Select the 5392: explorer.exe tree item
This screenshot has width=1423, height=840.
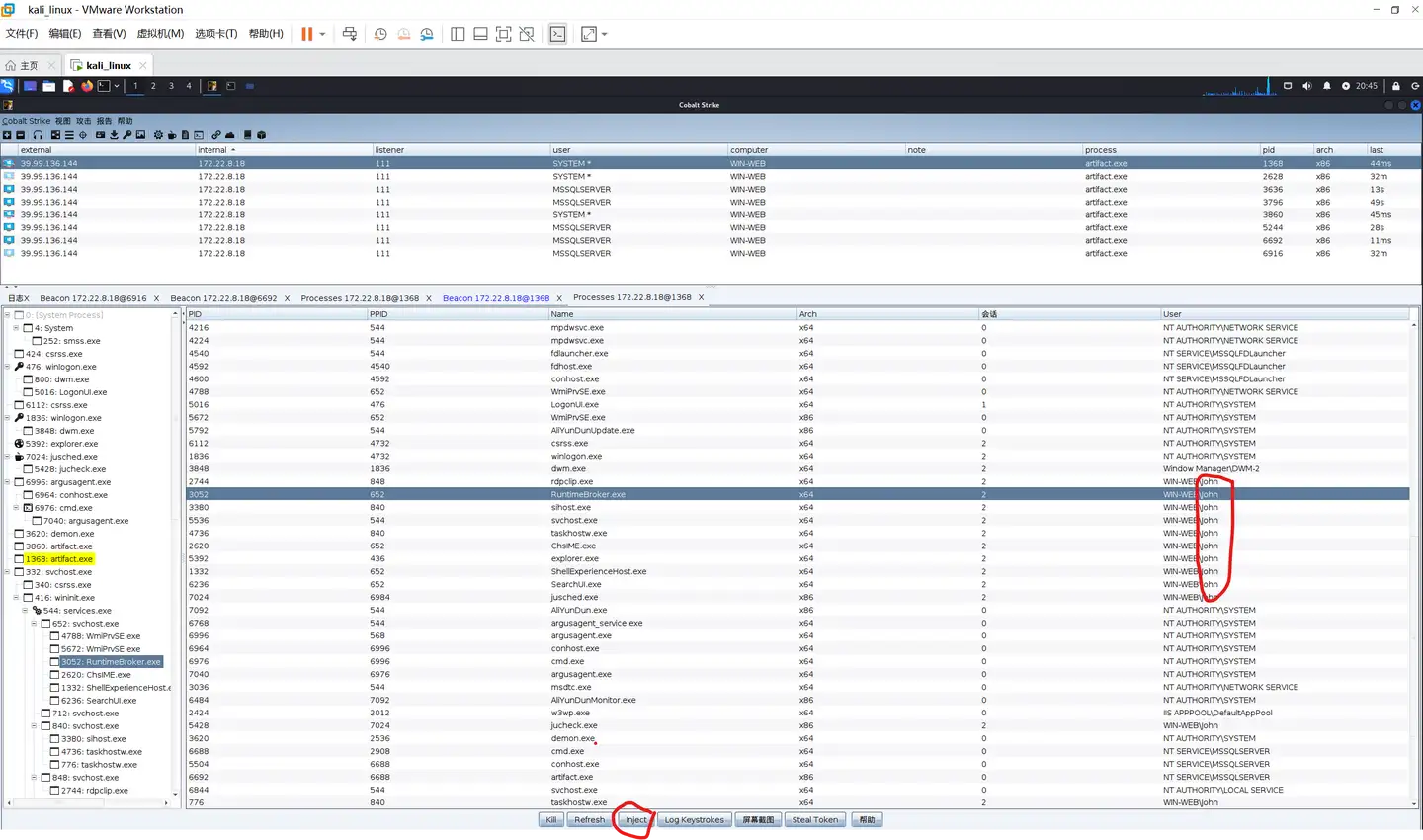(61, 444)
